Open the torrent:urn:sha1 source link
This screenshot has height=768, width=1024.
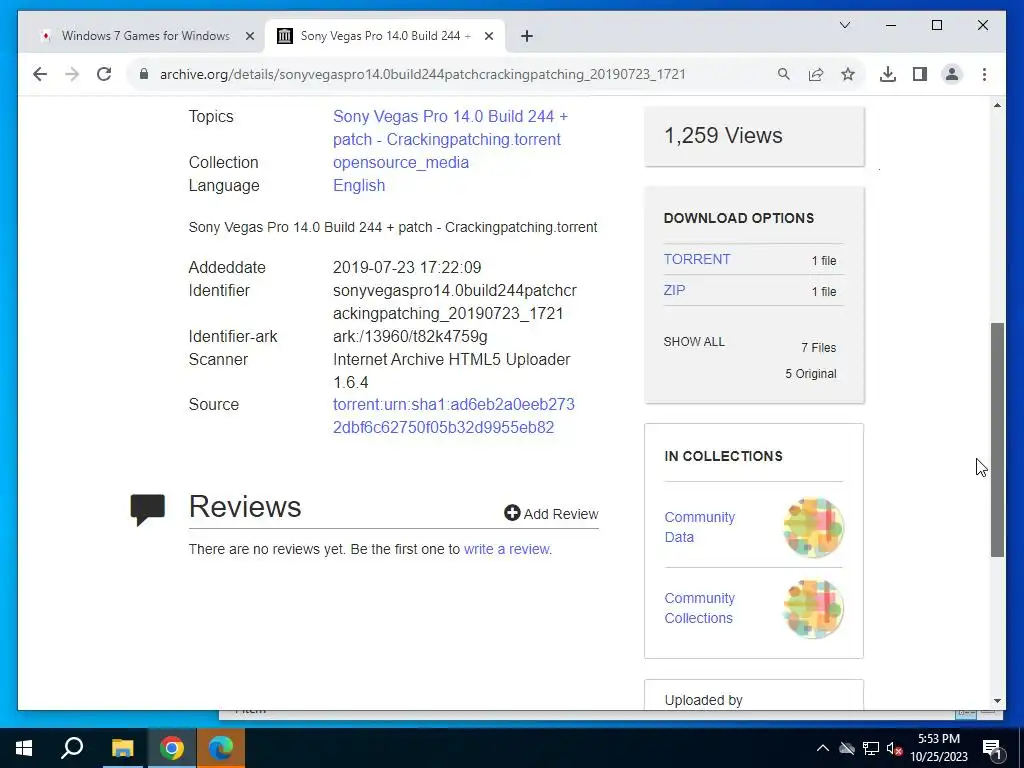[453, 415]
